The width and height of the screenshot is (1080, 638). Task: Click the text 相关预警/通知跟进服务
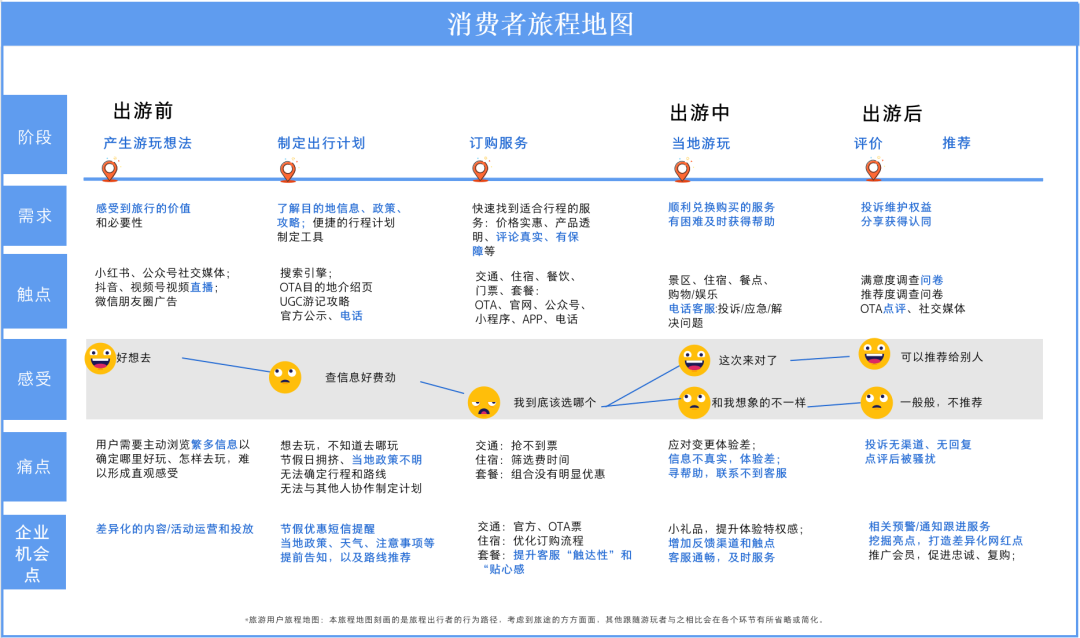pyautogui.click(x=929, y=526)
